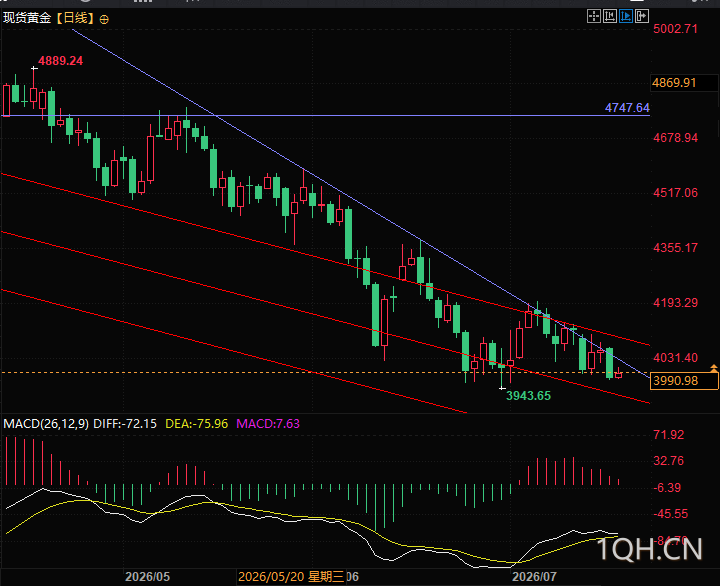Click the 2026/05/20 星期三 date label
Screen dimensions: 720x586
pyautogui.click(x=291, y=577)
